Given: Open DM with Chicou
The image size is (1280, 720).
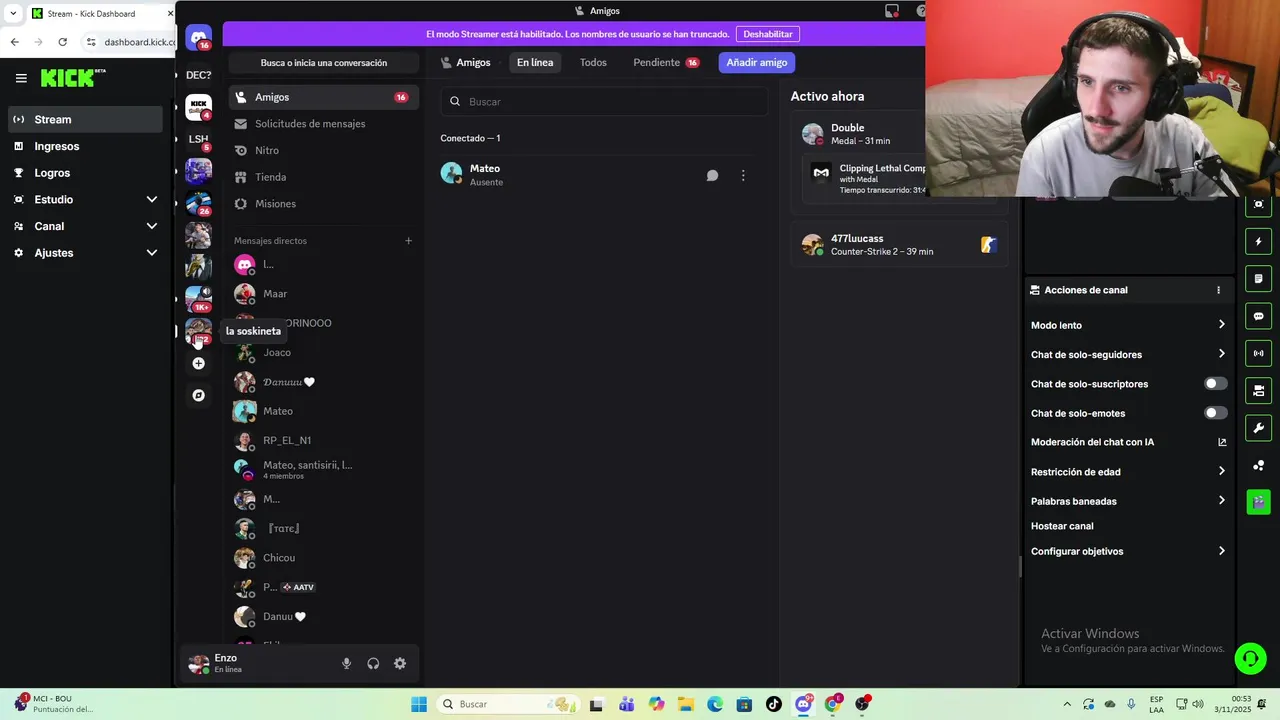Looking at the screenshot, I should (323, 558).
